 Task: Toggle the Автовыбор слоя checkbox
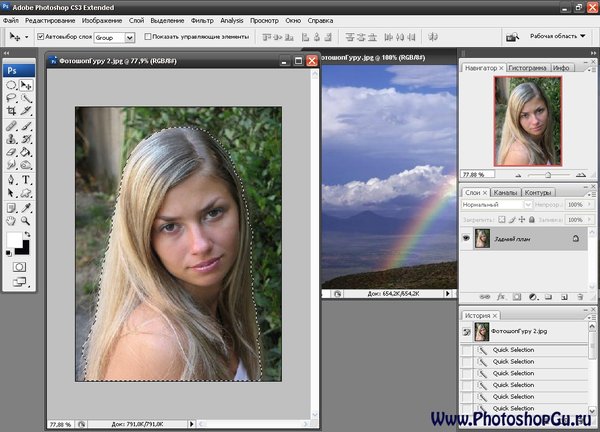pos(40,37)
